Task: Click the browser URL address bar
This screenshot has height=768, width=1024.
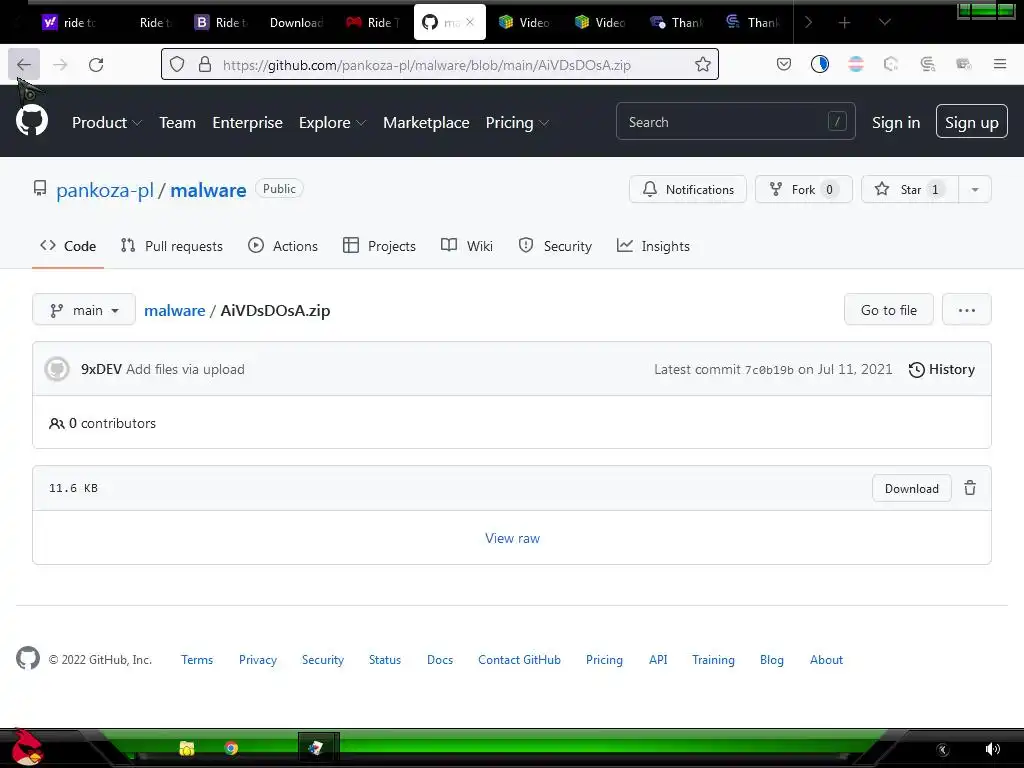Action: point(440,64)
